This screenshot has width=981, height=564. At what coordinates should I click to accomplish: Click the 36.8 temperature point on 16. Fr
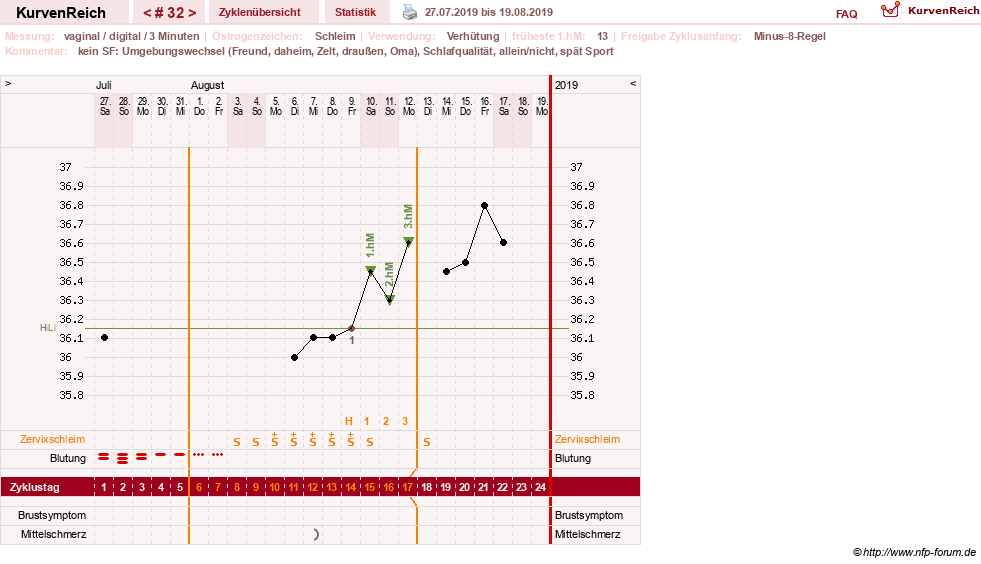484,205
